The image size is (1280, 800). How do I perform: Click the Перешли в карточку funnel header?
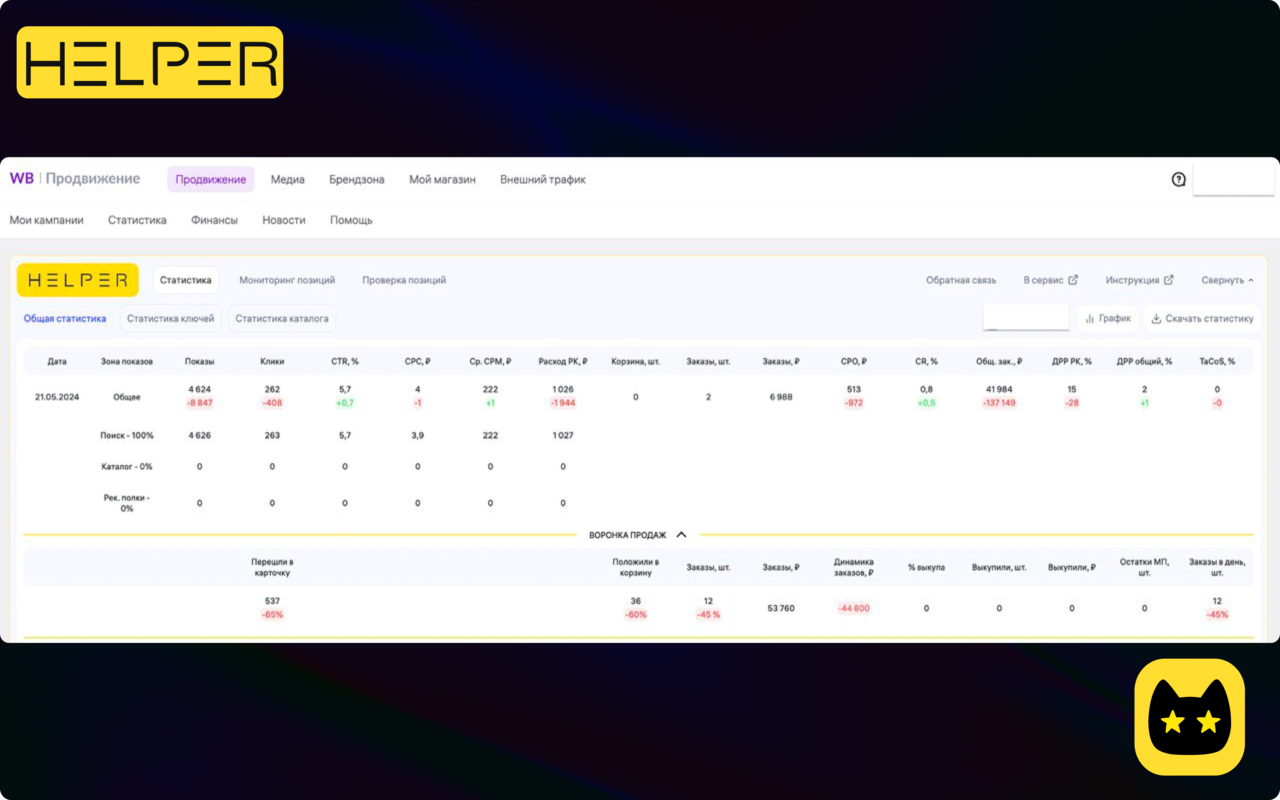point(272,567)
